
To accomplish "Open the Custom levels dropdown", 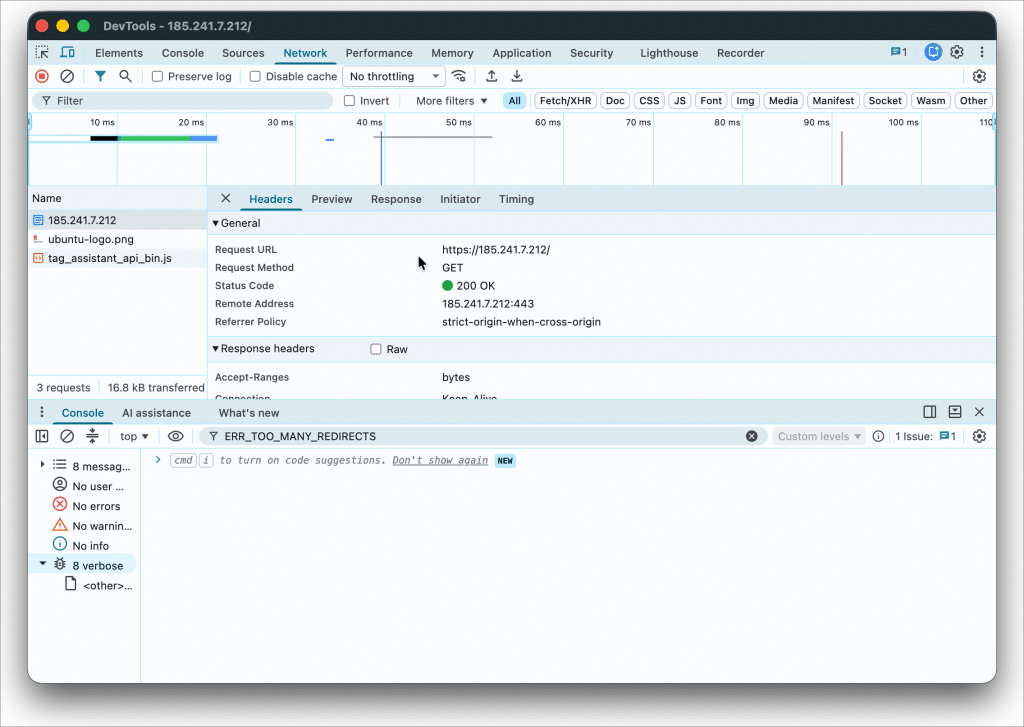I will [x=819, y=436].
